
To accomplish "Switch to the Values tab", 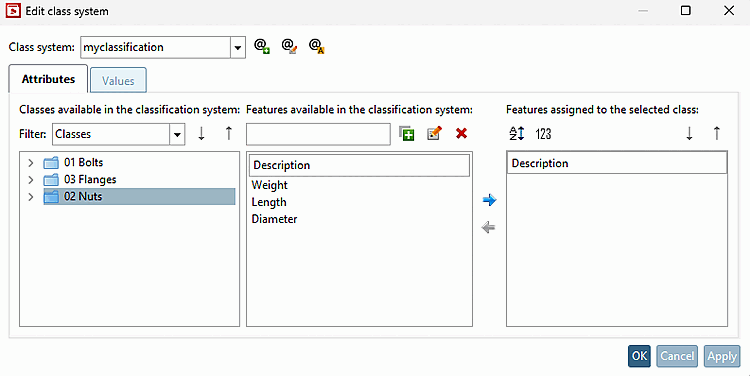I will (x=118, y=80).
